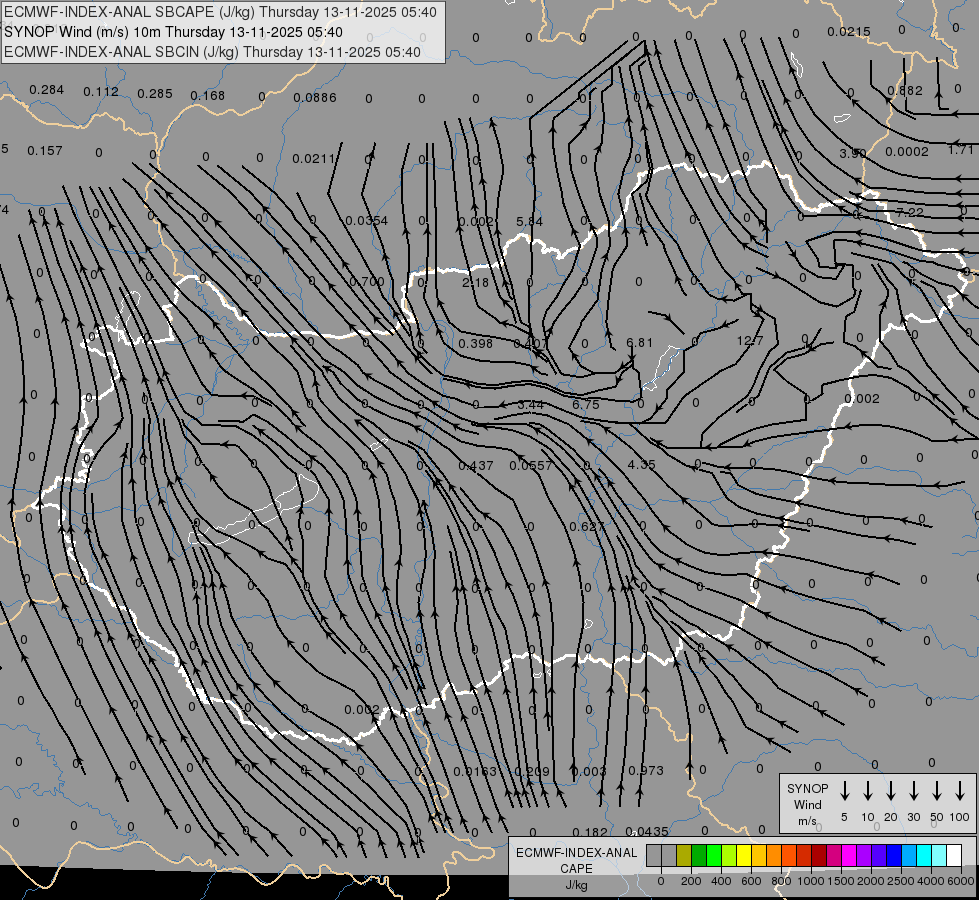Click the 7.22 value on the map

pos(910,212)
